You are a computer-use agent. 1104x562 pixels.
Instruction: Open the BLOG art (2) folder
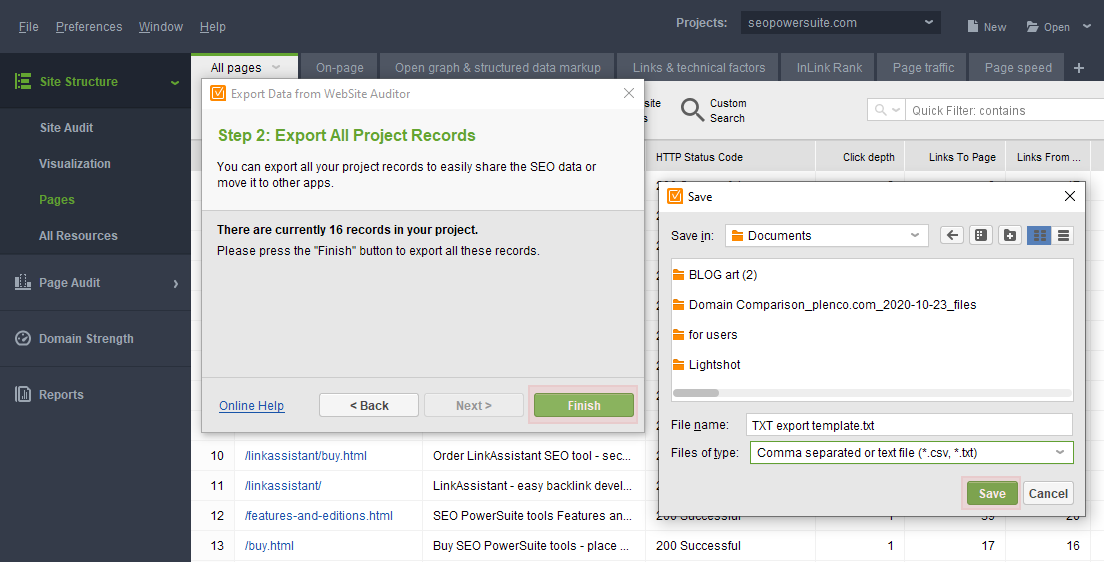715,275
